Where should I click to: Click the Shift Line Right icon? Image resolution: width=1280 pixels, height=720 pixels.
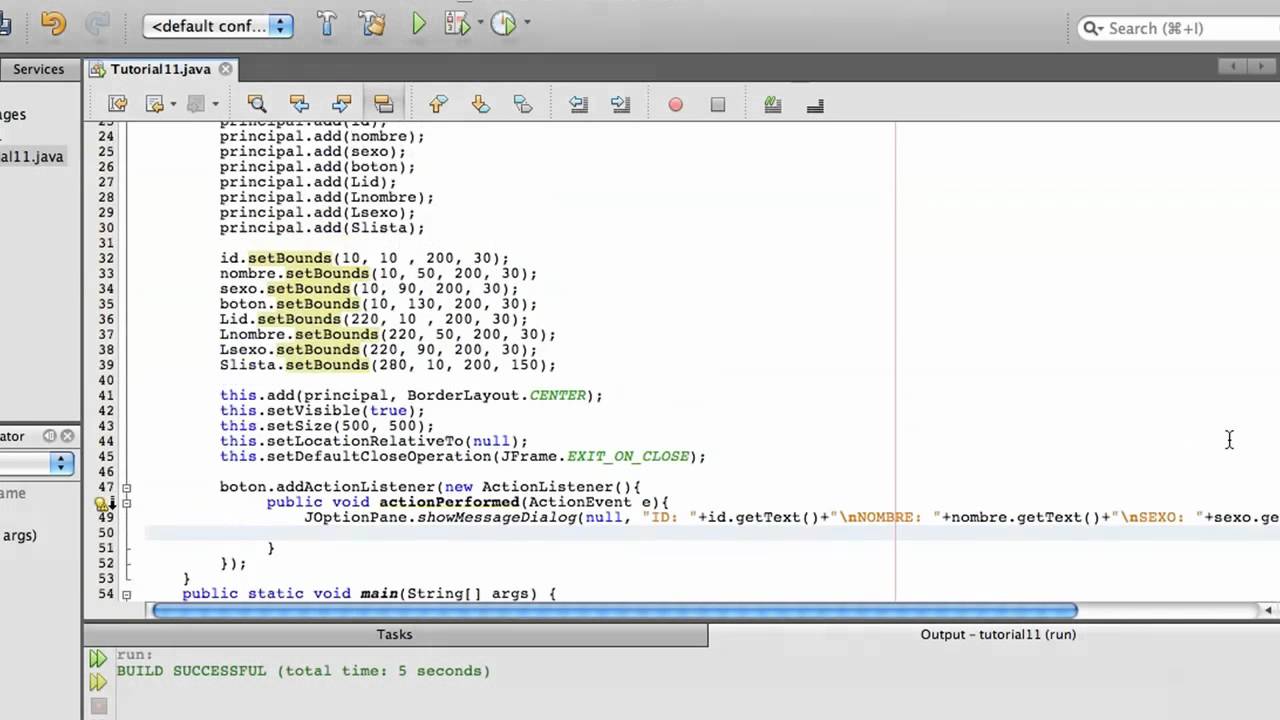point(620,104)
